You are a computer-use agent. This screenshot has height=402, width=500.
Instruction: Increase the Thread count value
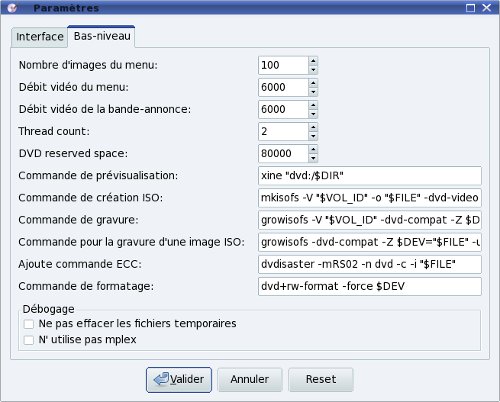[x=313, y=127]
